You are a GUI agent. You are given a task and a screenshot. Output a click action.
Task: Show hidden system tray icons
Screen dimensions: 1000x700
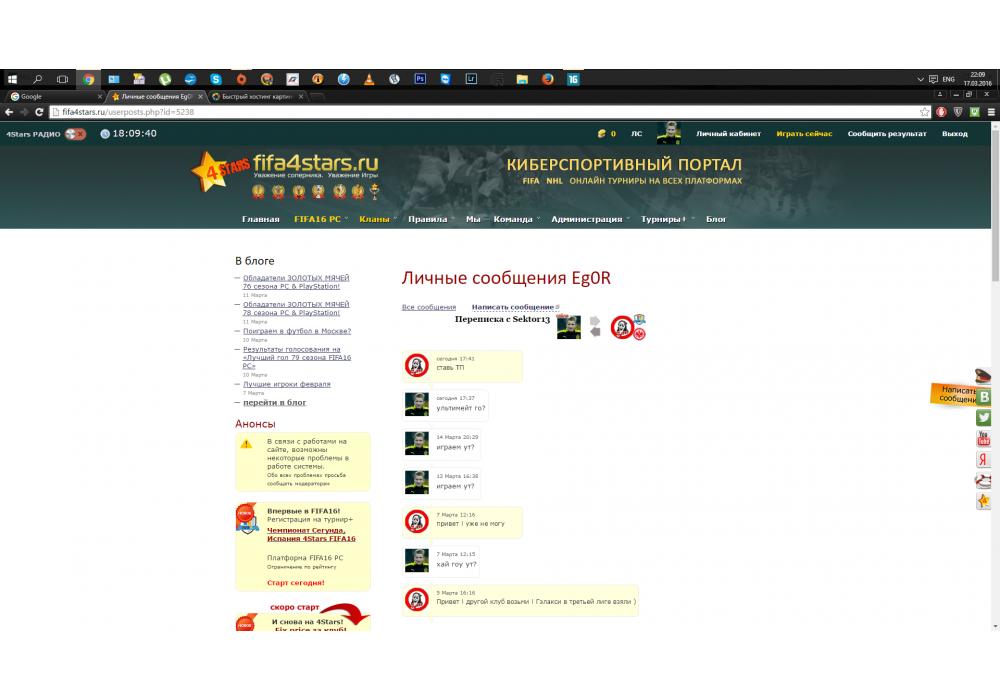[x=920, y=79]
